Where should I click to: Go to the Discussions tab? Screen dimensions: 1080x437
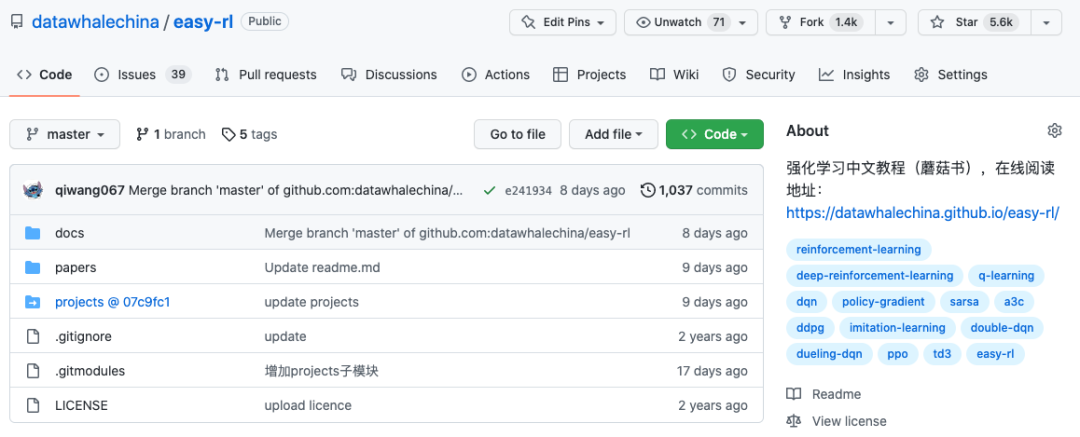click(x=389, y=74)
